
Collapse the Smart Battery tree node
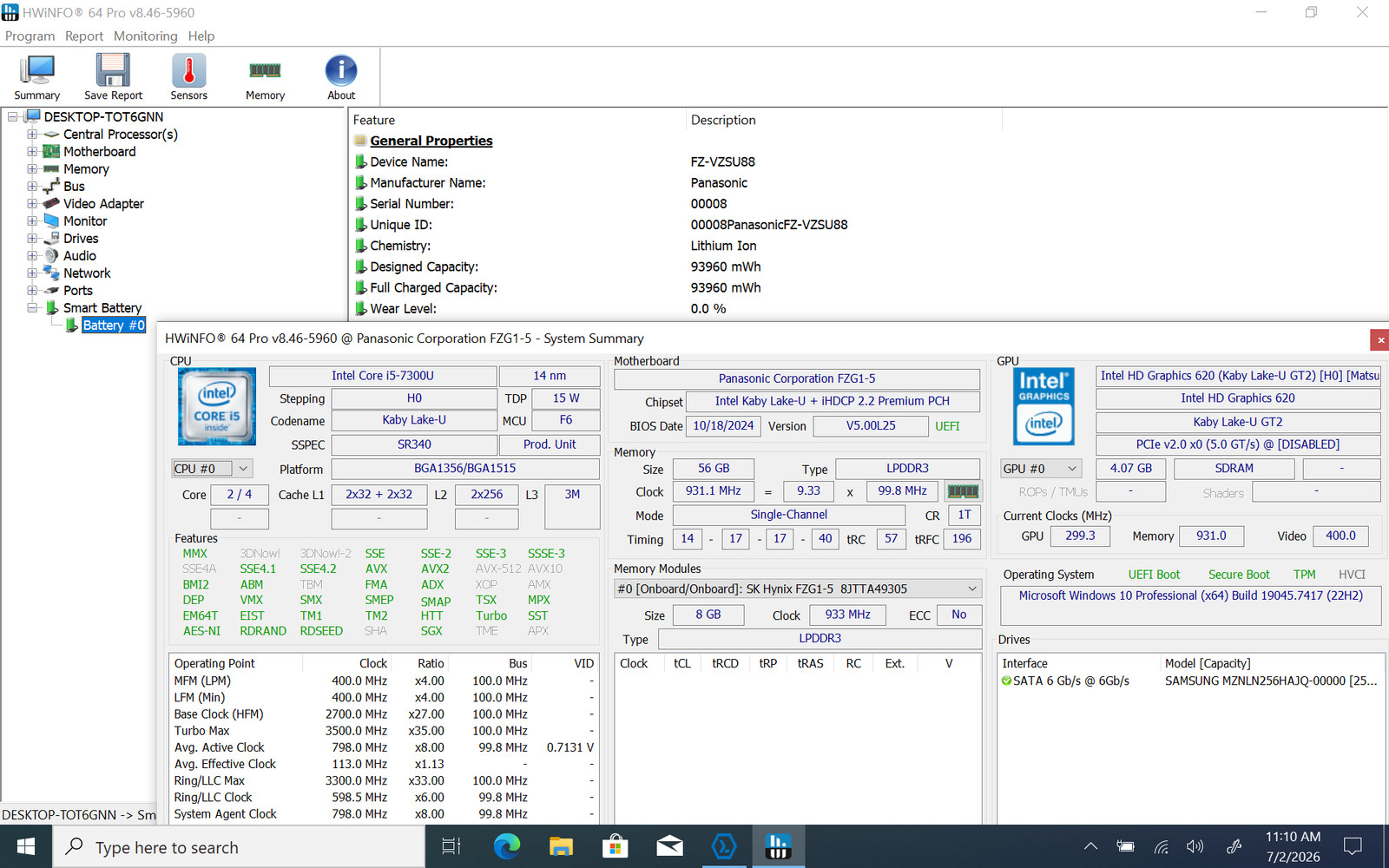pos(32,308)
